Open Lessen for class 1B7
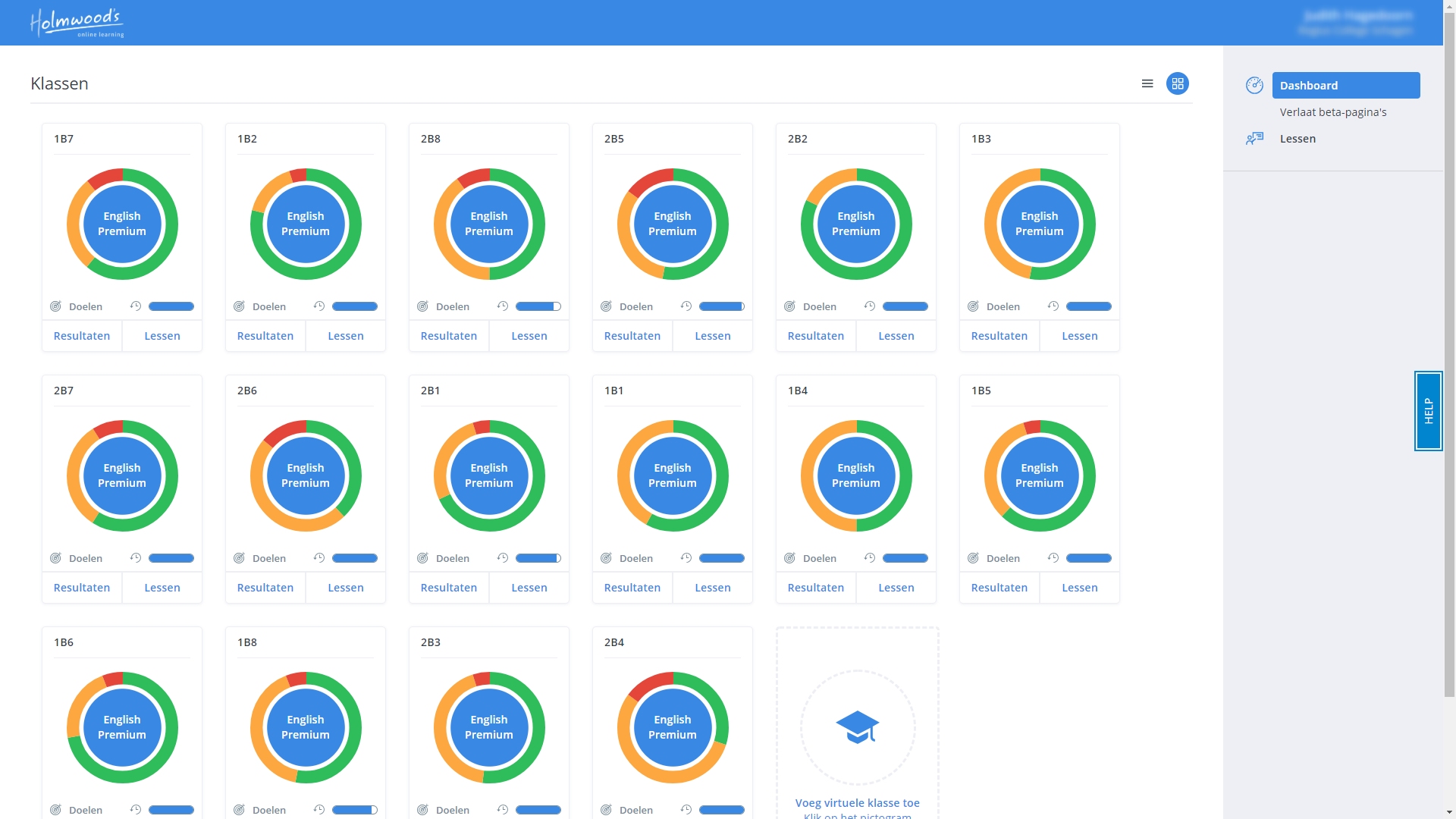The image size is (1456, 819). [x=162, y=336]
